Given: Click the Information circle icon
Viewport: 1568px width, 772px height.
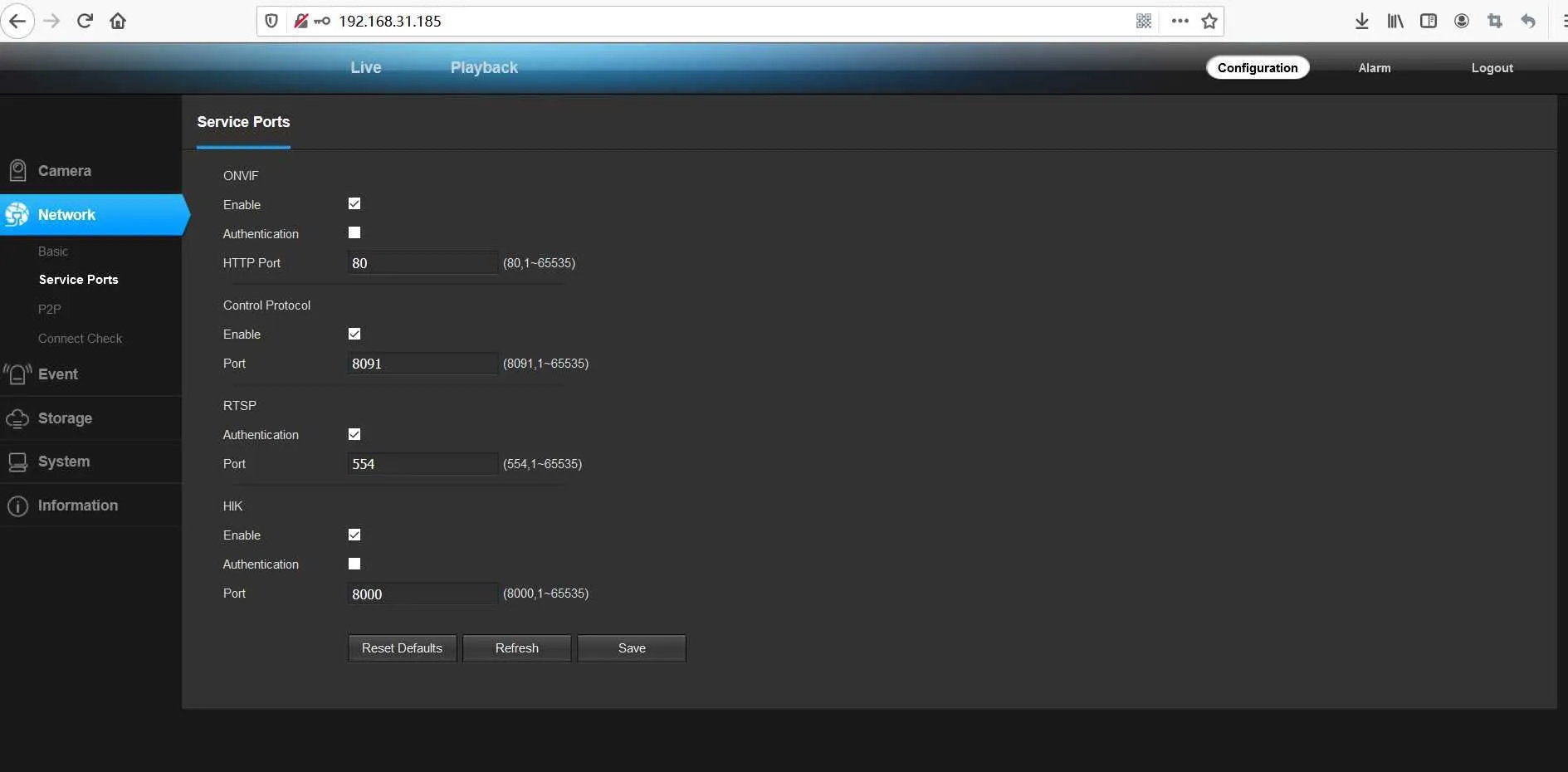Looking at the screenshot, I should [x=17, y=506].
